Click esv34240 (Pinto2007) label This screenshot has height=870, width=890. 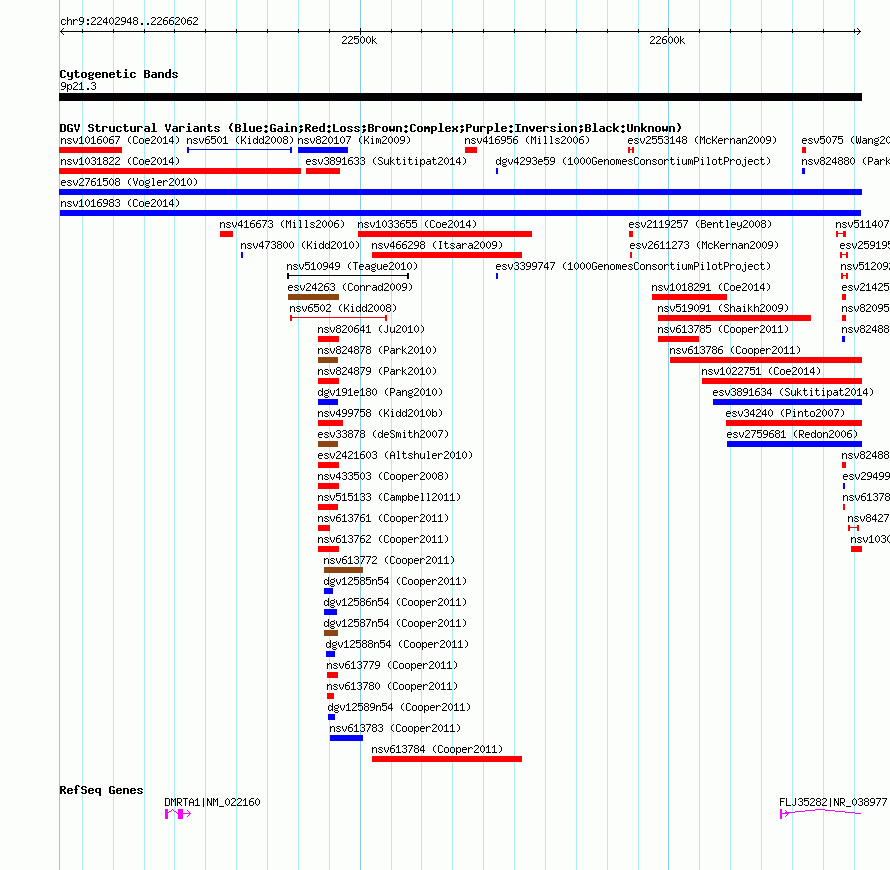785,413
